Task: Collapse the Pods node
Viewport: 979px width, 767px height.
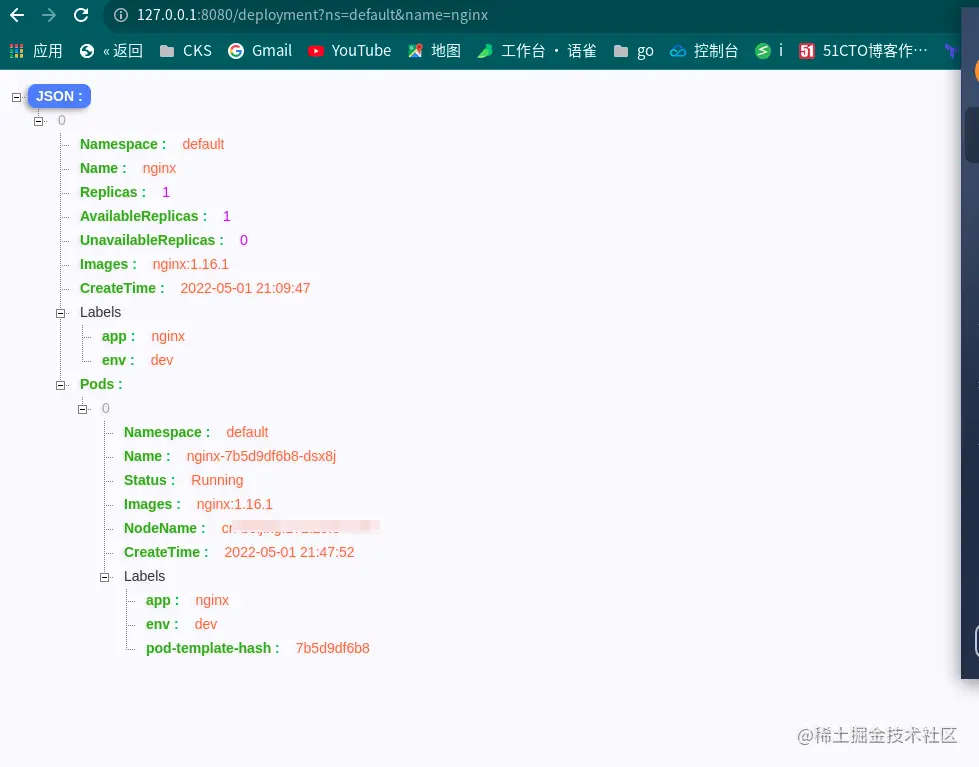Action: click(x=61, y=385)
